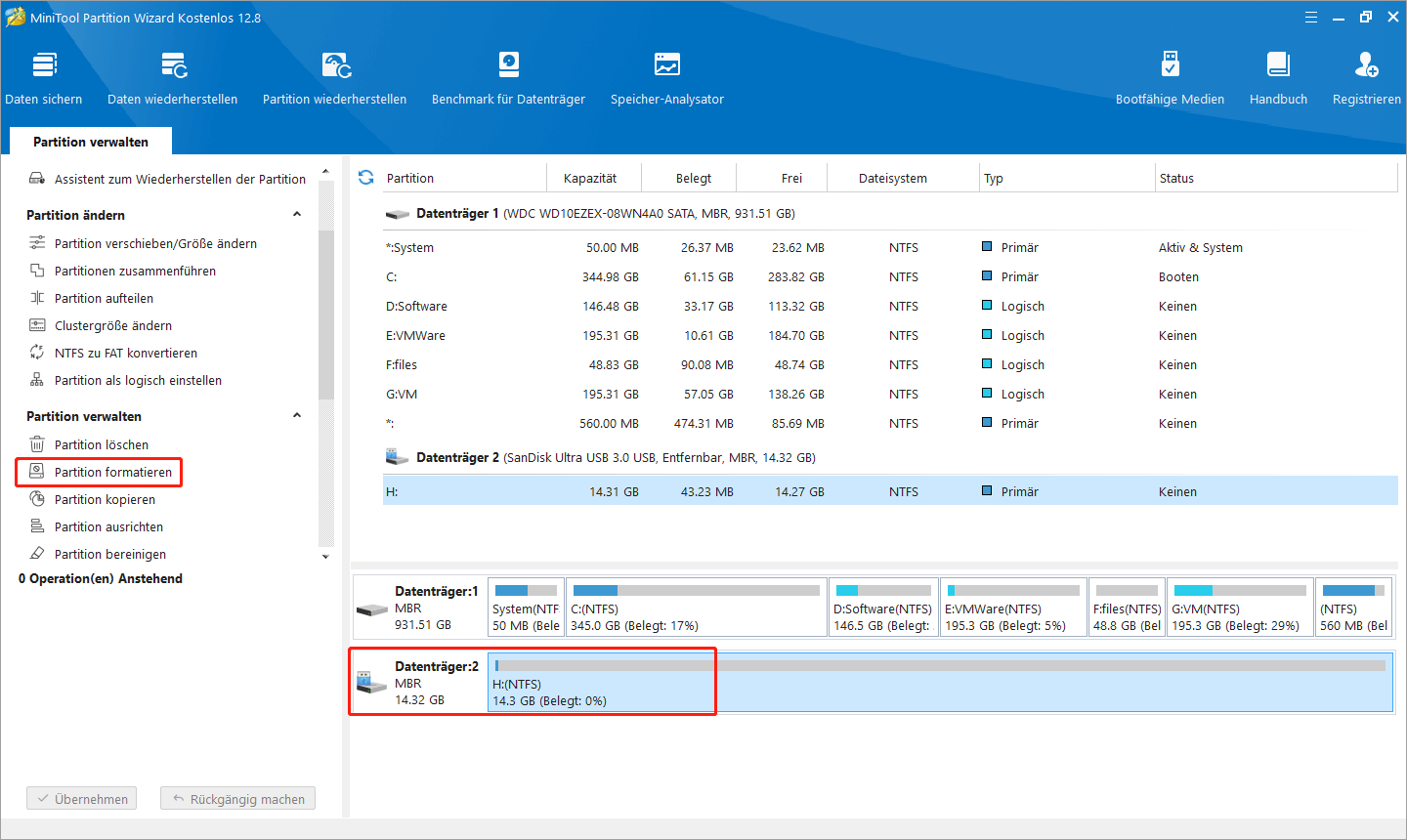Open the Speicher-Analysator
Screen dimensions: 1407x840
(x=667, y=78)
